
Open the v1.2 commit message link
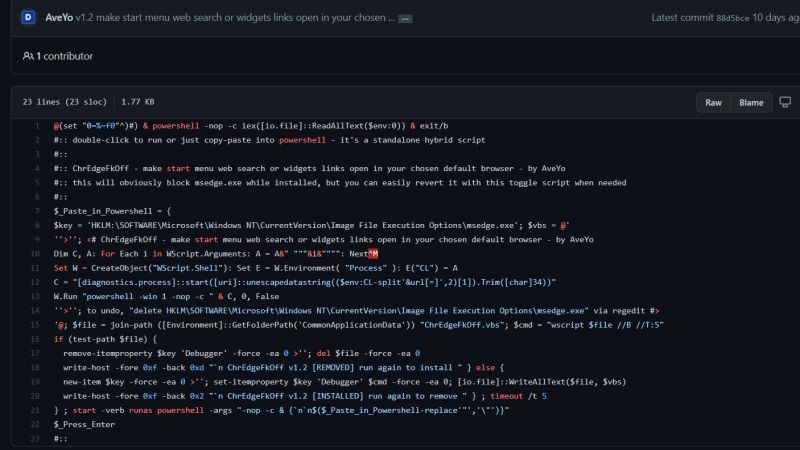pyautogui.click(x=235, y=17)
